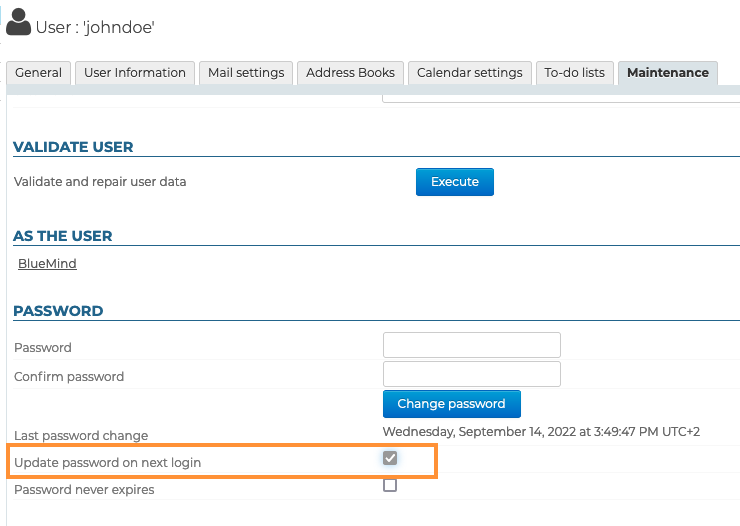Click the partially visible field below the tabs

[x=560, y=98]
